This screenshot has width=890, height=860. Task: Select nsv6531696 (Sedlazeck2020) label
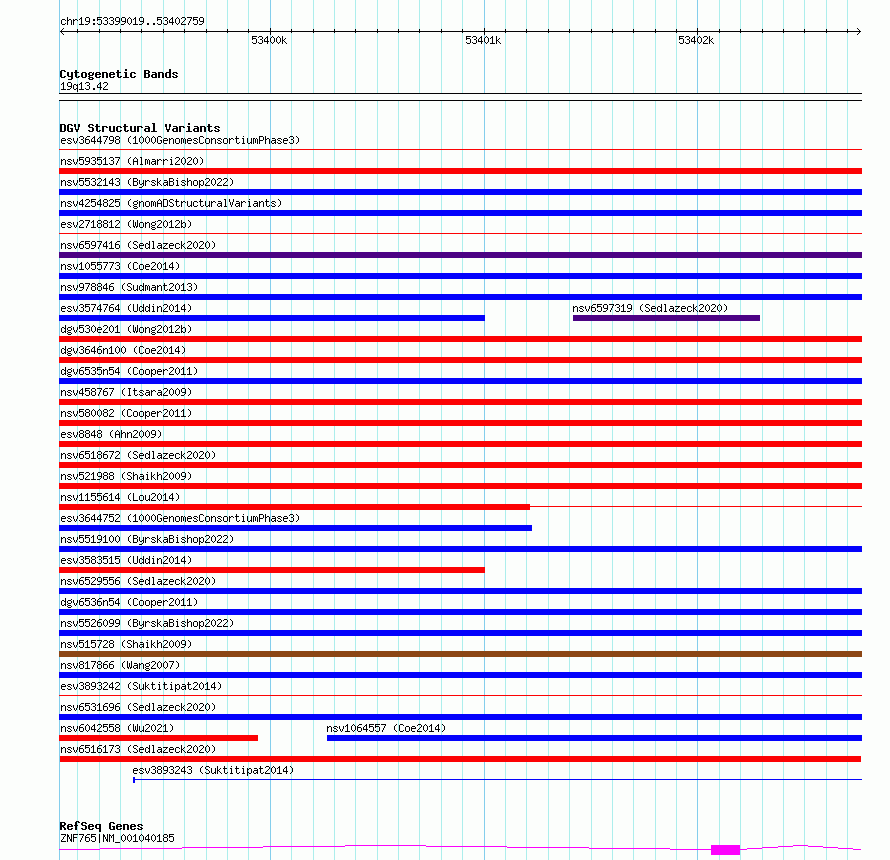click(x=138, y=707)
